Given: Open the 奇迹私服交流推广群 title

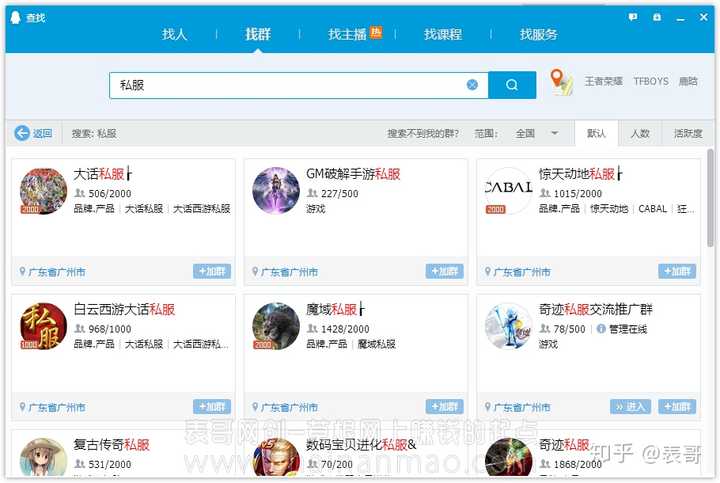Looking at the screenshot, I should pyautogui.click(x=596, y=309).
